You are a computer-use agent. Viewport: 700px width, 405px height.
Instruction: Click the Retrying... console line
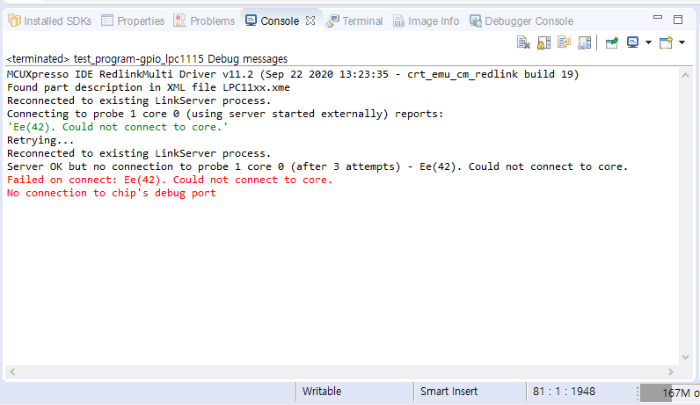(40, 140)
